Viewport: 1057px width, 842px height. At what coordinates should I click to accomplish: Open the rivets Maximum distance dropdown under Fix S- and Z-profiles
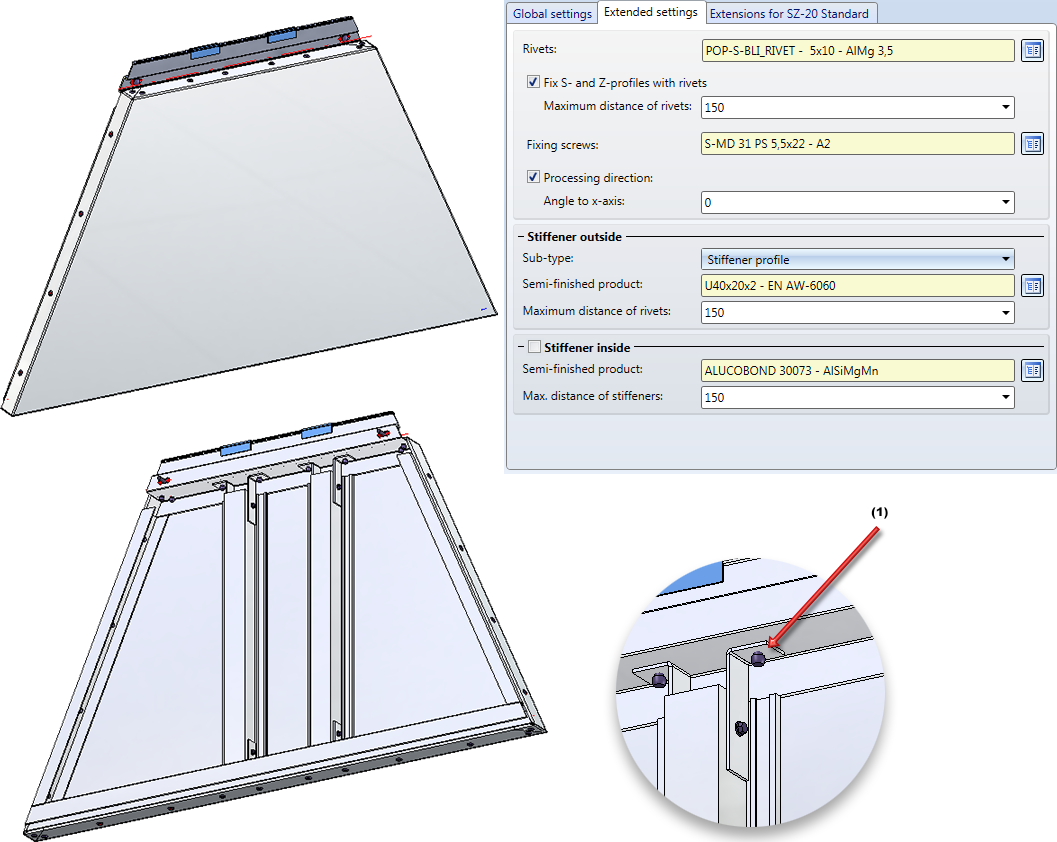tap(1005, 107)
